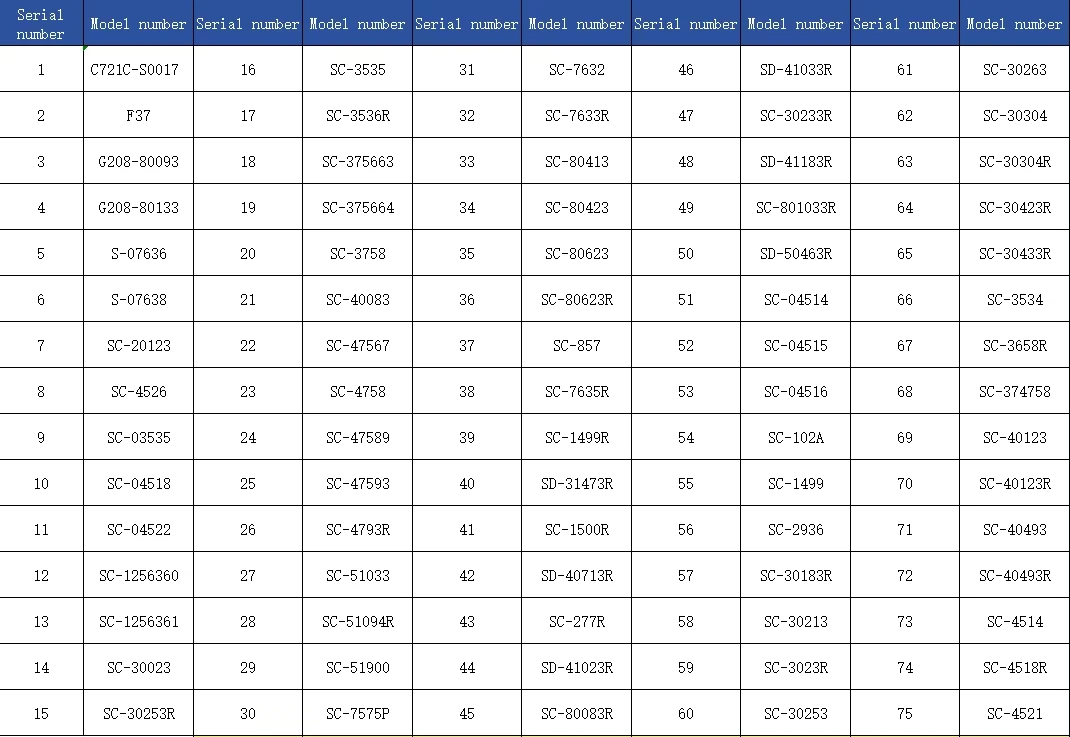The height and width of the screenshot is (737, 1070).
Task: Select model SD-31473R
Action: point(577,483)
